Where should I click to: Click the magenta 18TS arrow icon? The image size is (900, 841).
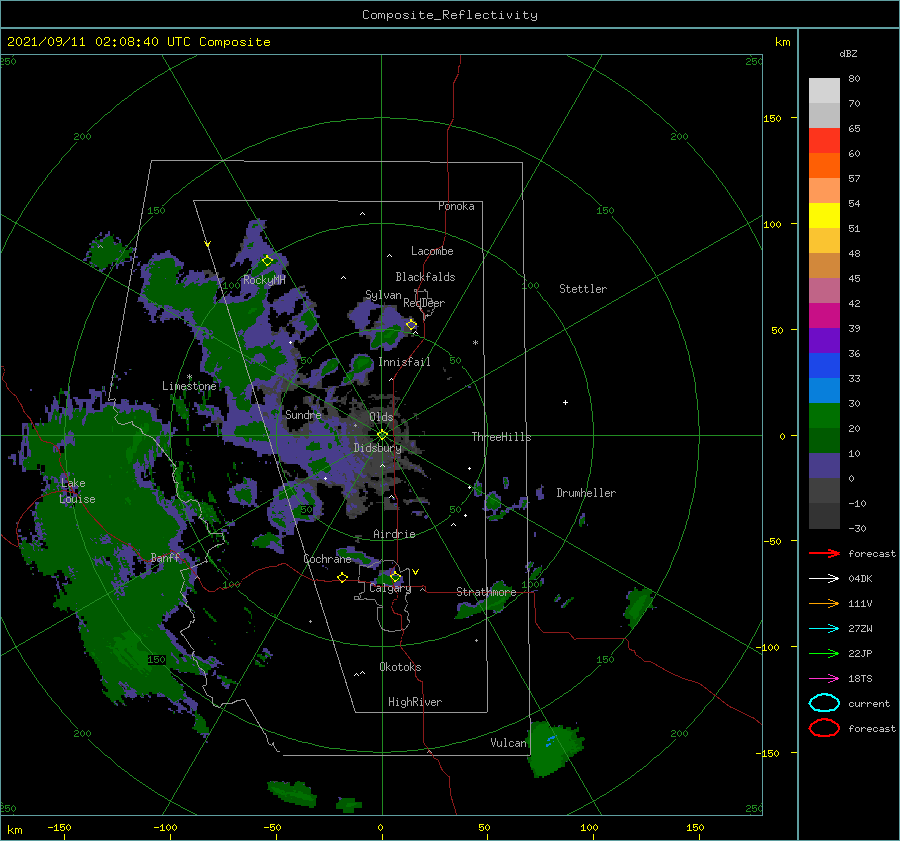click(x=824, y=679)
